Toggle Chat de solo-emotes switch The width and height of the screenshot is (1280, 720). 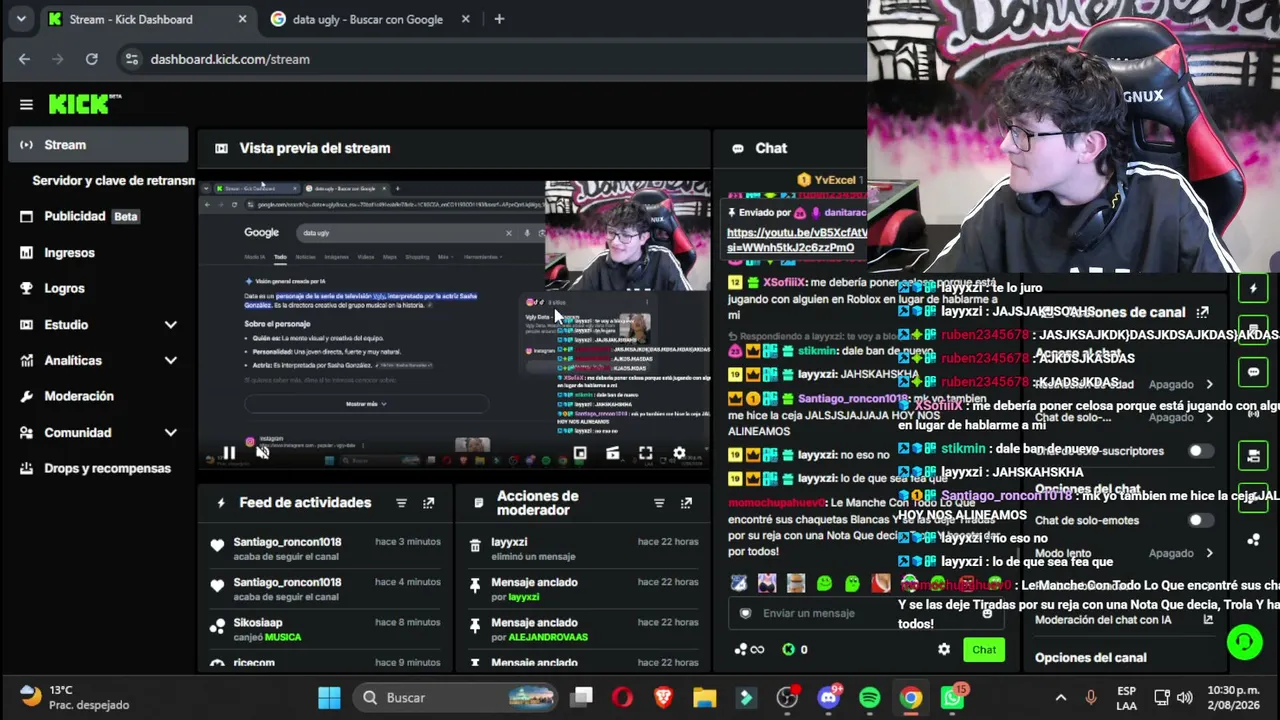pos(1201,520)
